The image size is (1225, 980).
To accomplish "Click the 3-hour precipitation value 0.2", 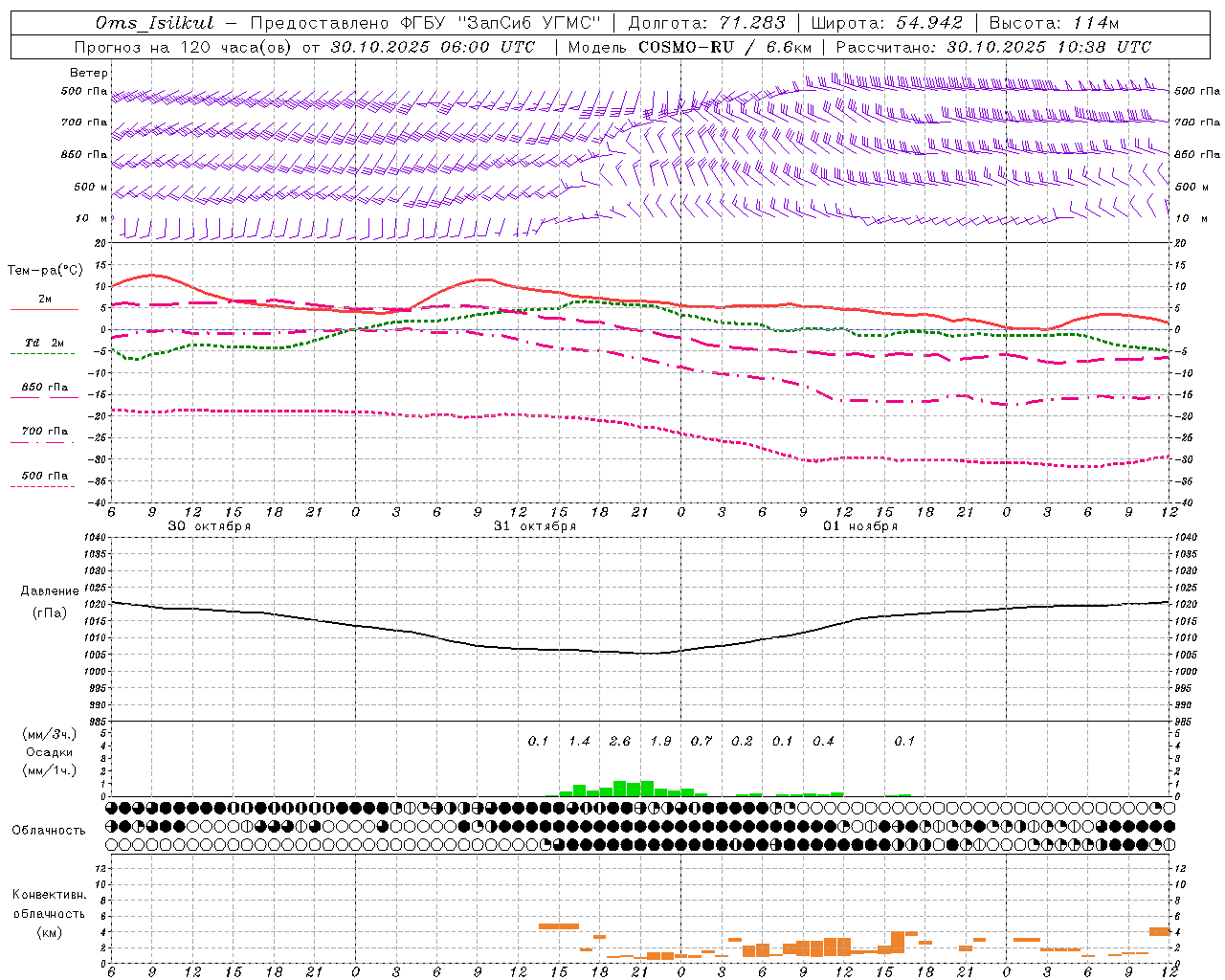I will point(742,741).
